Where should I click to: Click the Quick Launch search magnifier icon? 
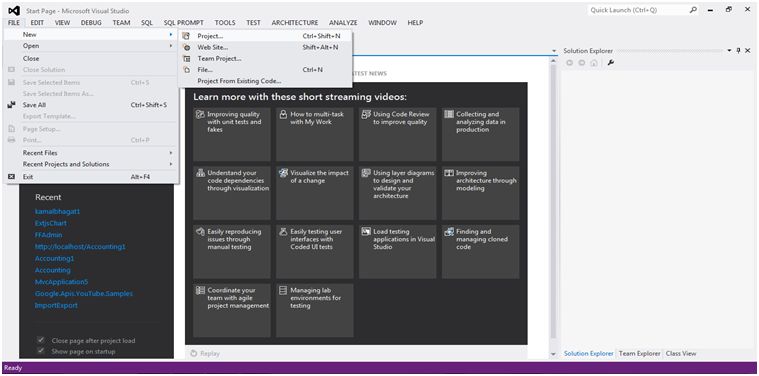(694, 10)
